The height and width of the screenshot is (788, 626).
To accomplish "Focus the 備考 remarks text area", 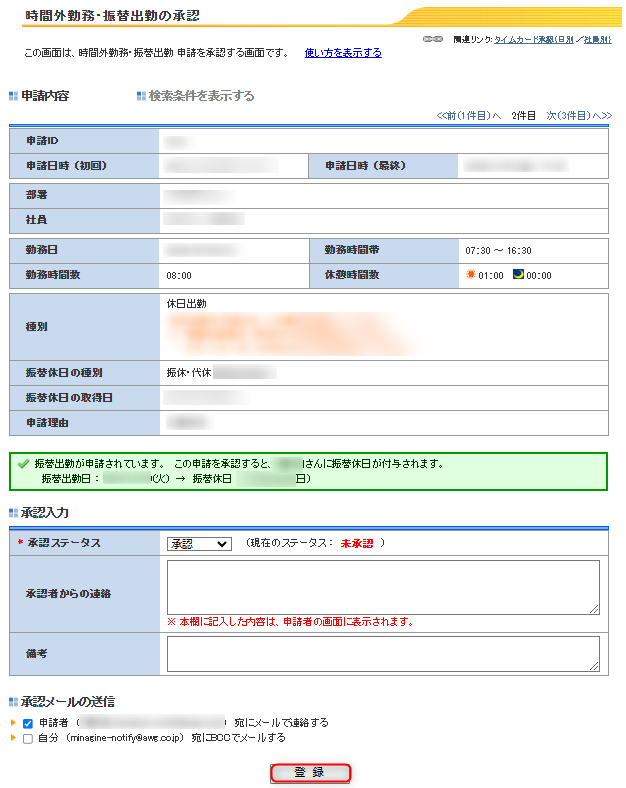I will (x=383, y=653).
